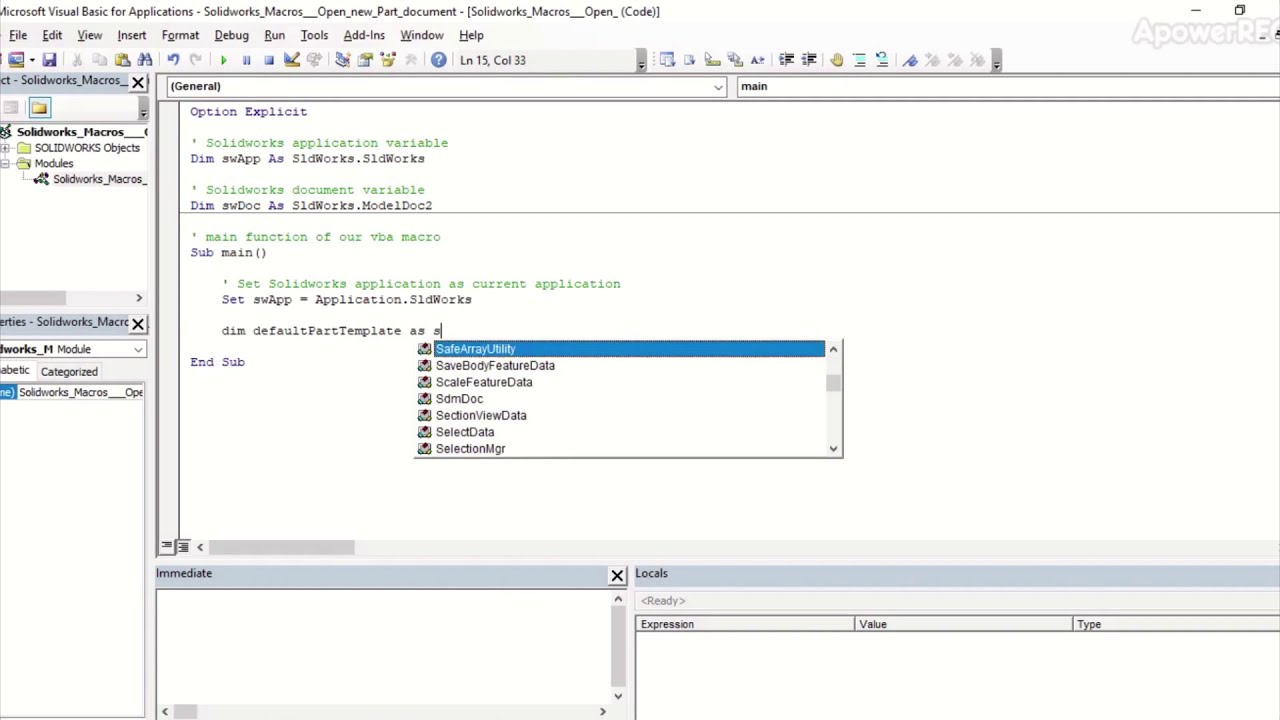Switch to Procedure View button
1280x720 pixels.
point(166,547)
